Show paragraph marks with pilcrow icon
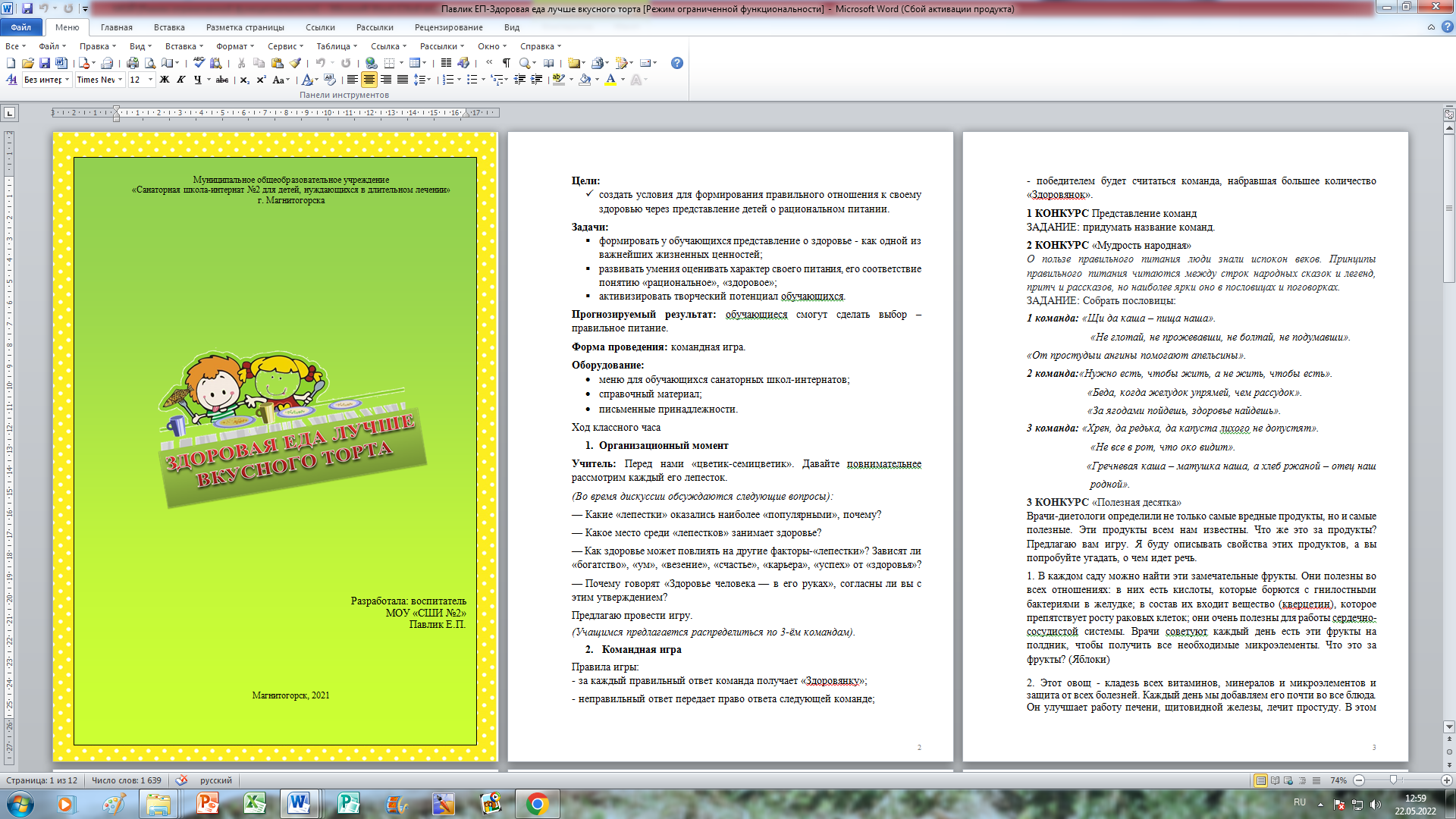 click(507, 63)
